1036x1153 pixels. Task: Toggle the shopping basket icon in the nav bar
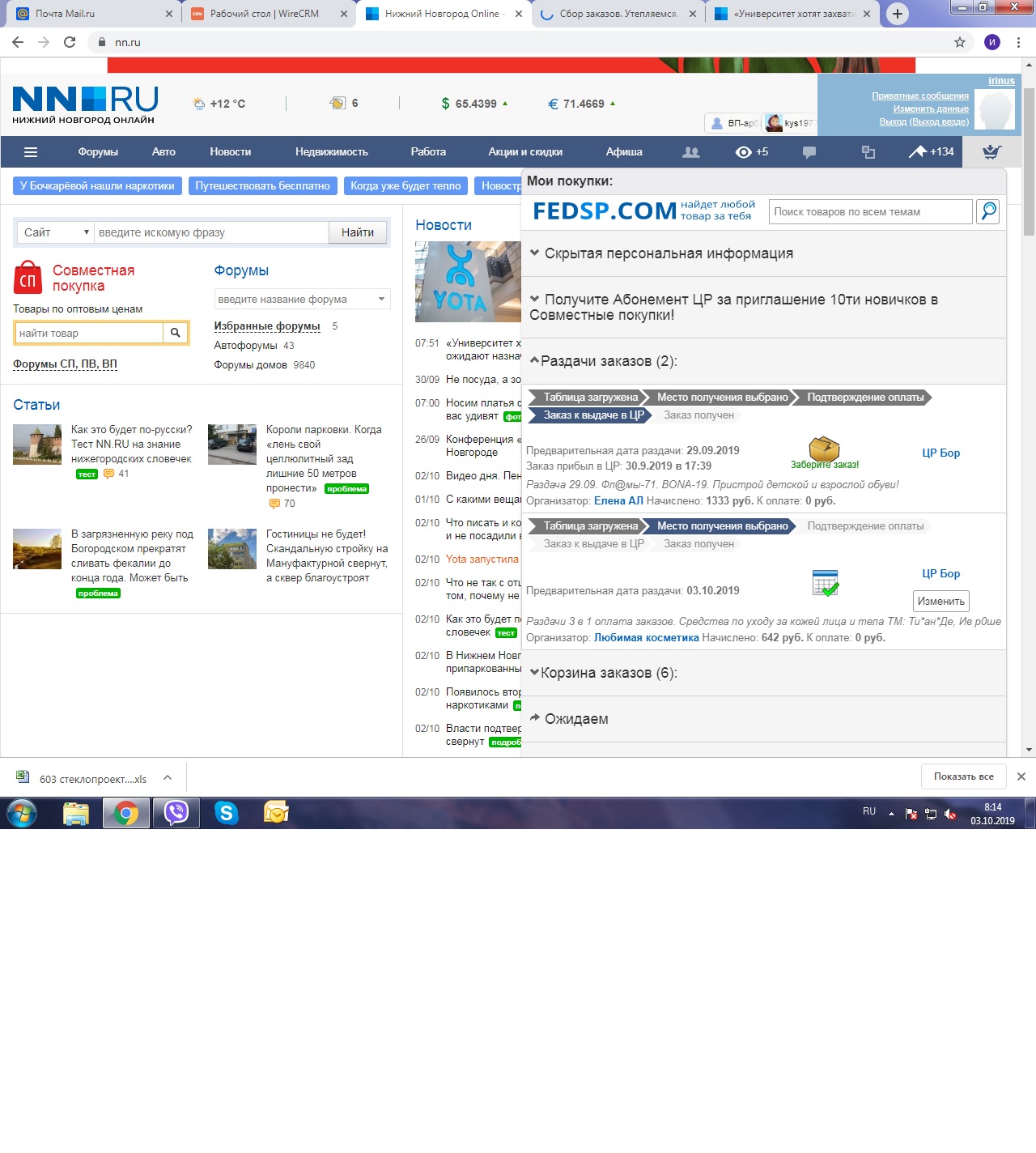click(x=991, y=152)
